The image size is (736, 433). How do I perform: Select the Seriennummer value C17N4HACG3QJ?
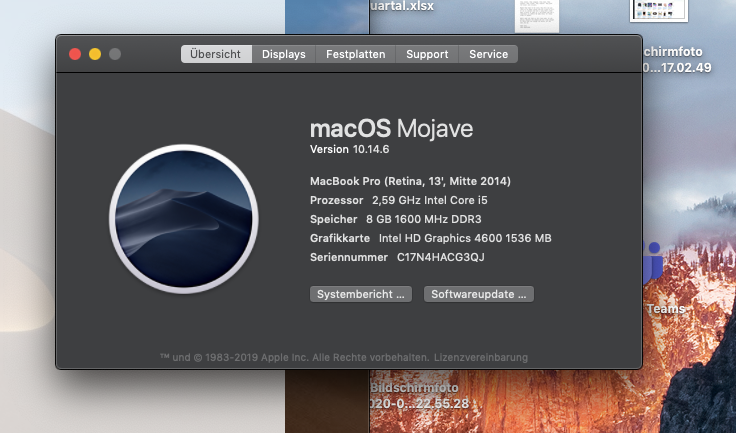pyautogui.click(x=441, y=257)
